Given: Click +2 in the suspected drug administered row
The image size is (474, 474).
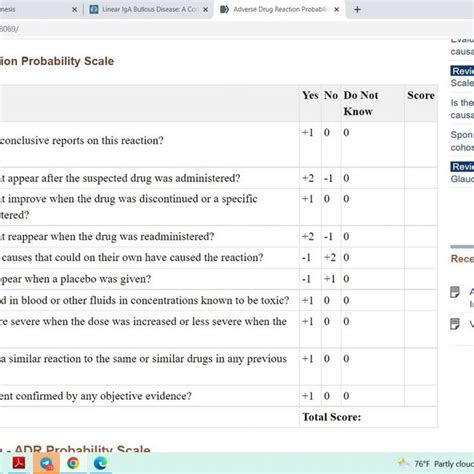Looking at the screenshot, I should point(308,178).
